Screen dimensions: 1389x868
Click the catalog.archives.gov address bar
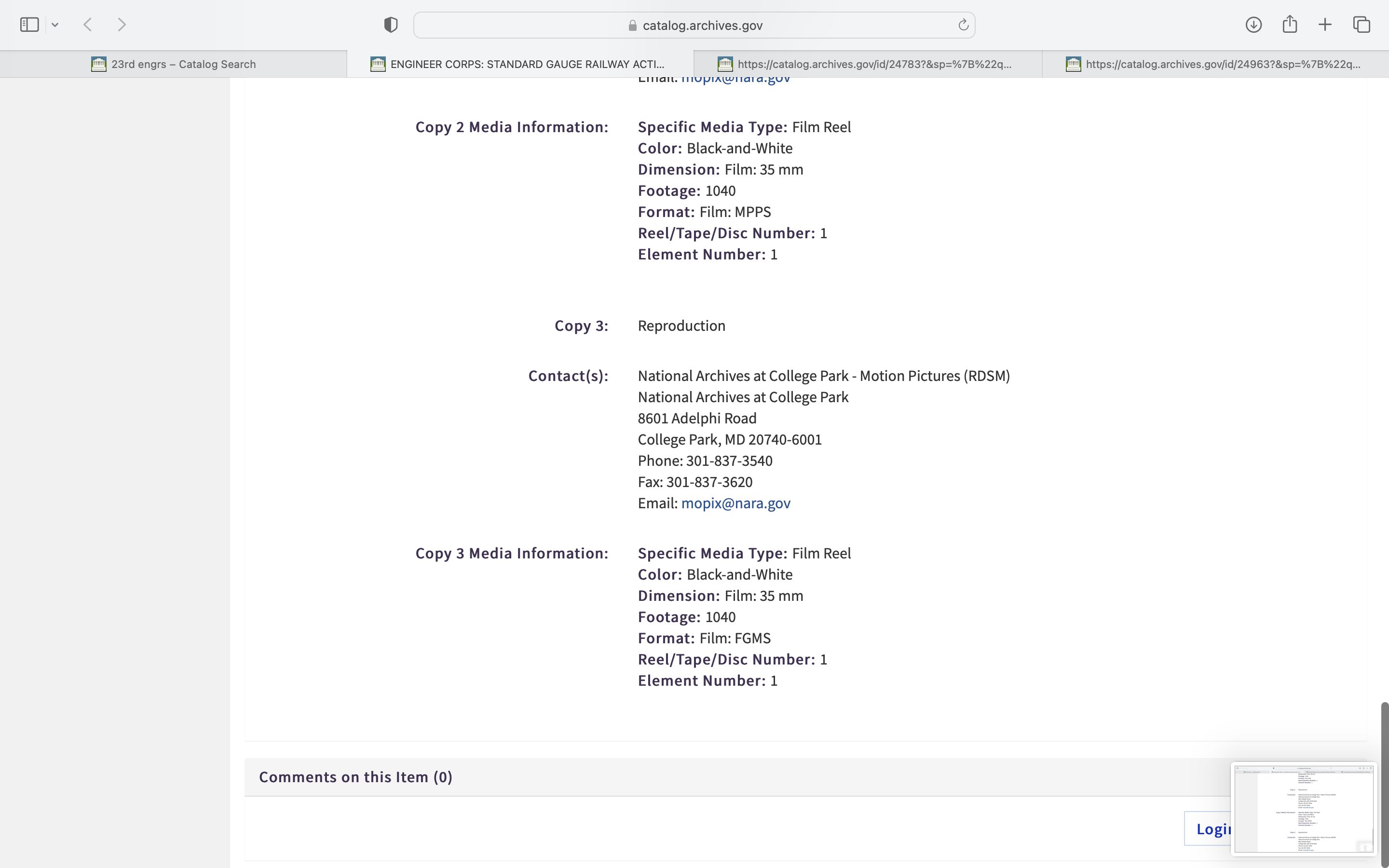click(694, 25)
